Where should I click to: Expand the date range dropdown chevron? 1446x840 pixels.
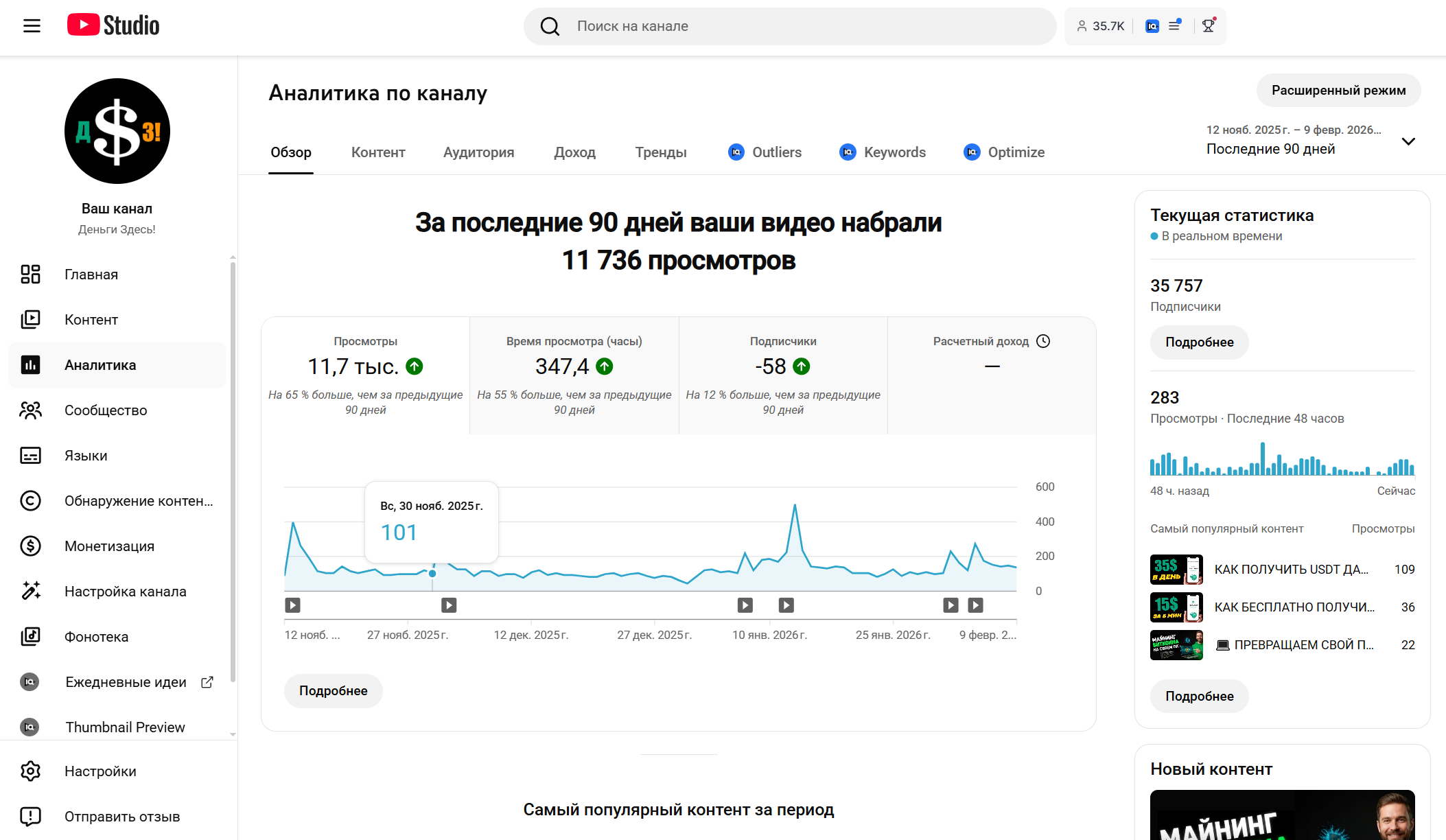[x=1408, y=141]
